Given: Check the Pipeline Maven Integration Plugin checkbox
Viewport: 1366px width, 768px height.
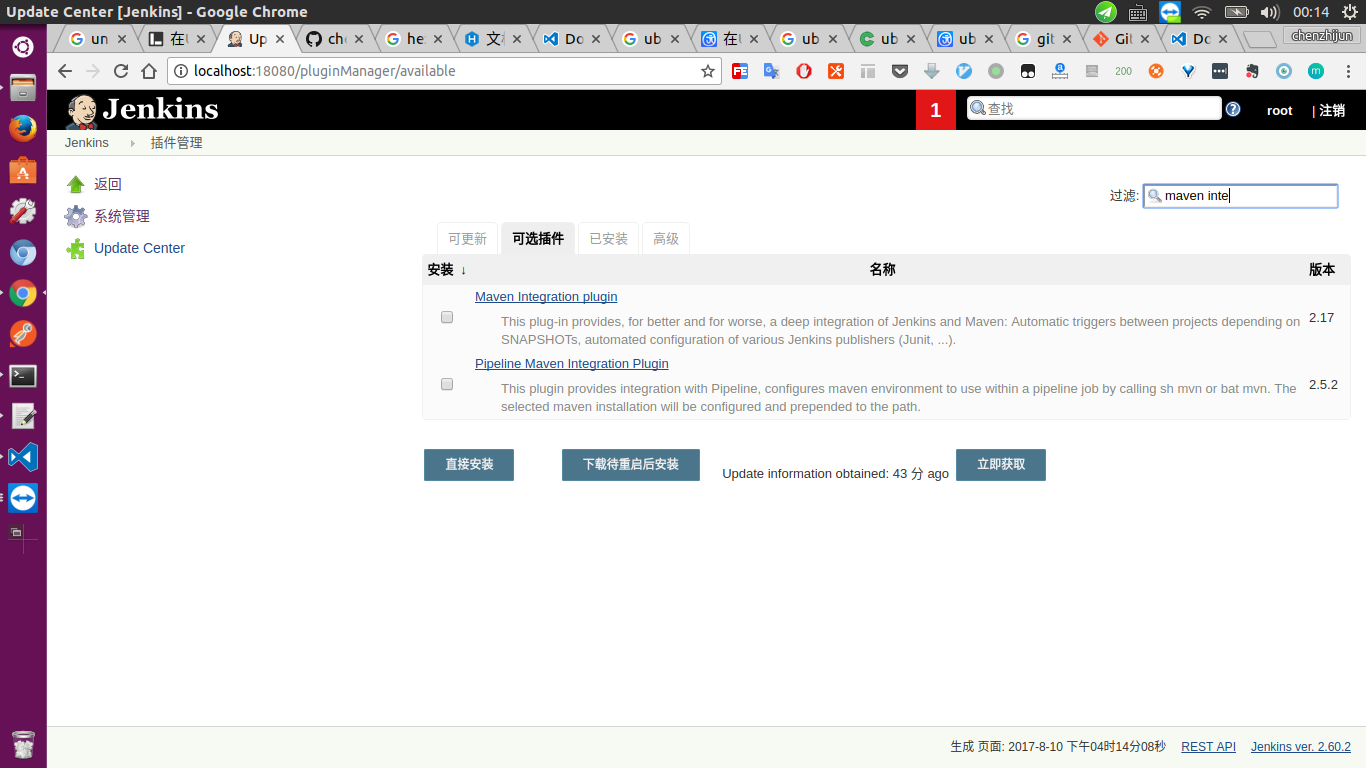Looking at the screenshot, I should point(447,384).
